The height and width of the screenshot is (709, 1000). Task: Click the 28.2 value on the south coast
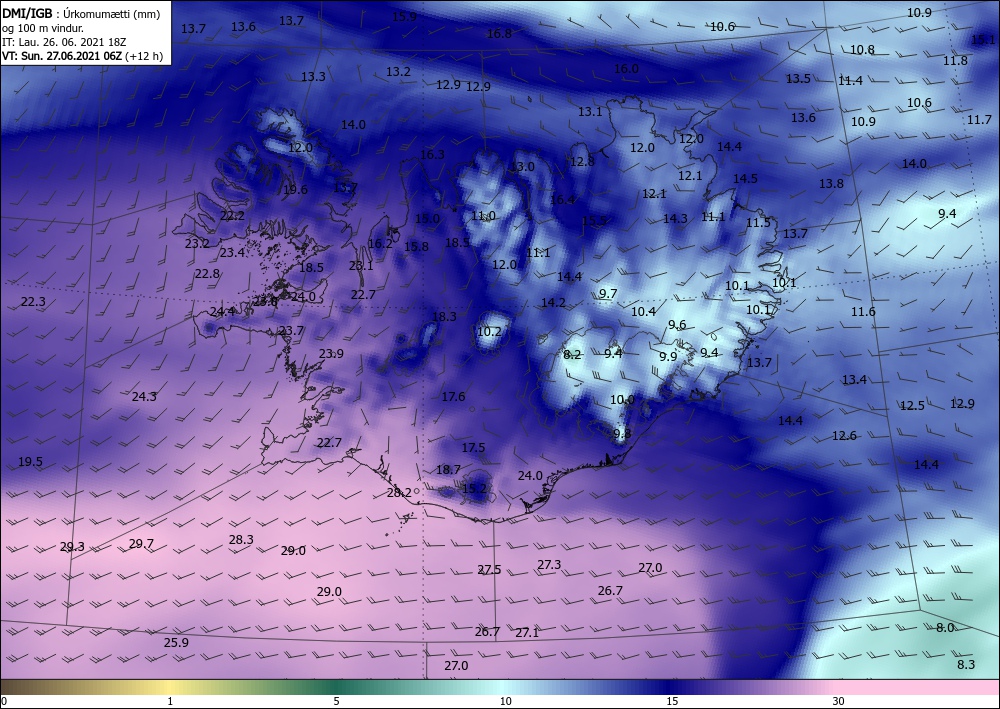tap(399, 492)
